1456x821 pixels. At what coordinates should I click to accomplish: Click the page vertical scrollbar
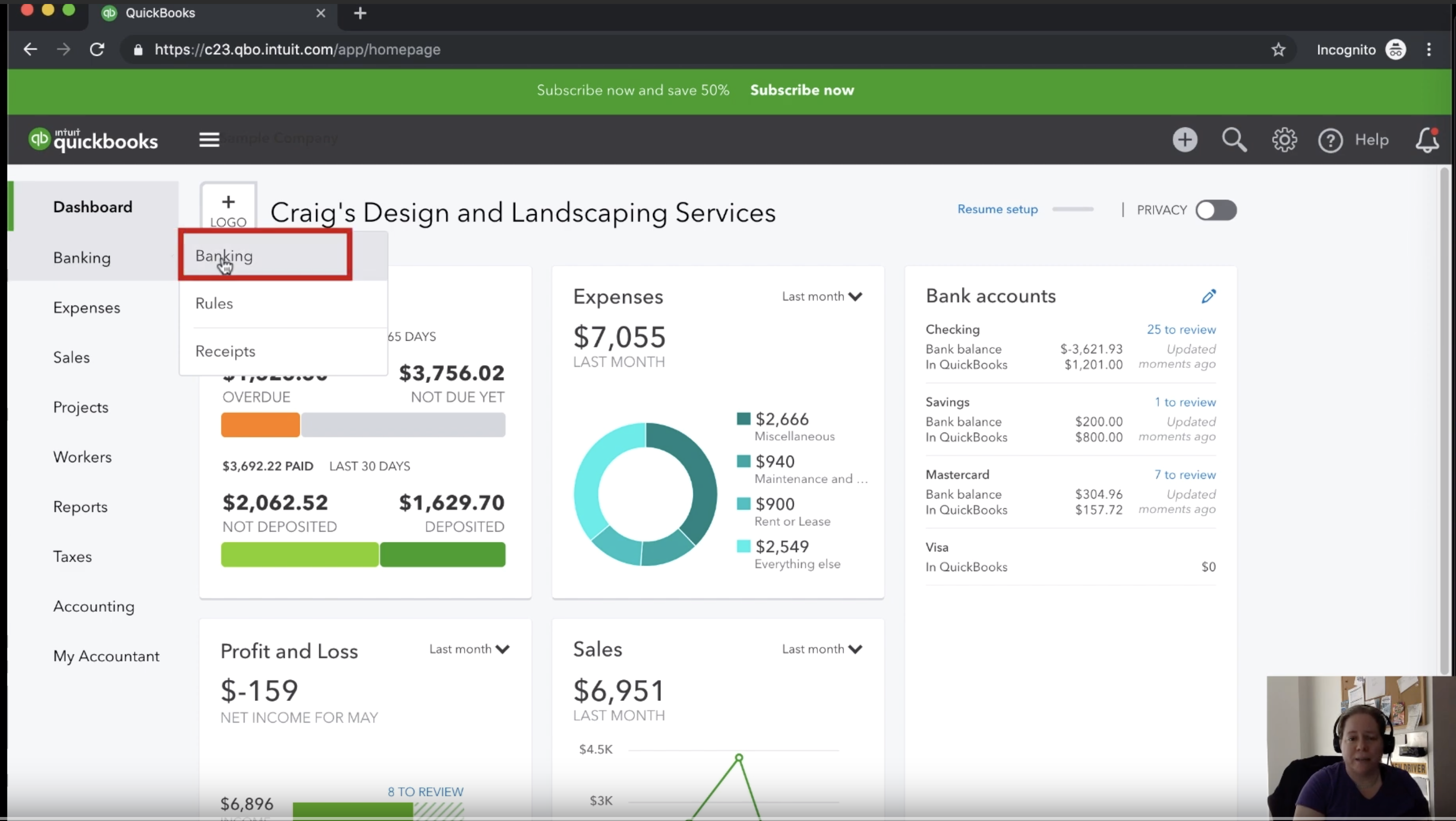pos(1444,421)
